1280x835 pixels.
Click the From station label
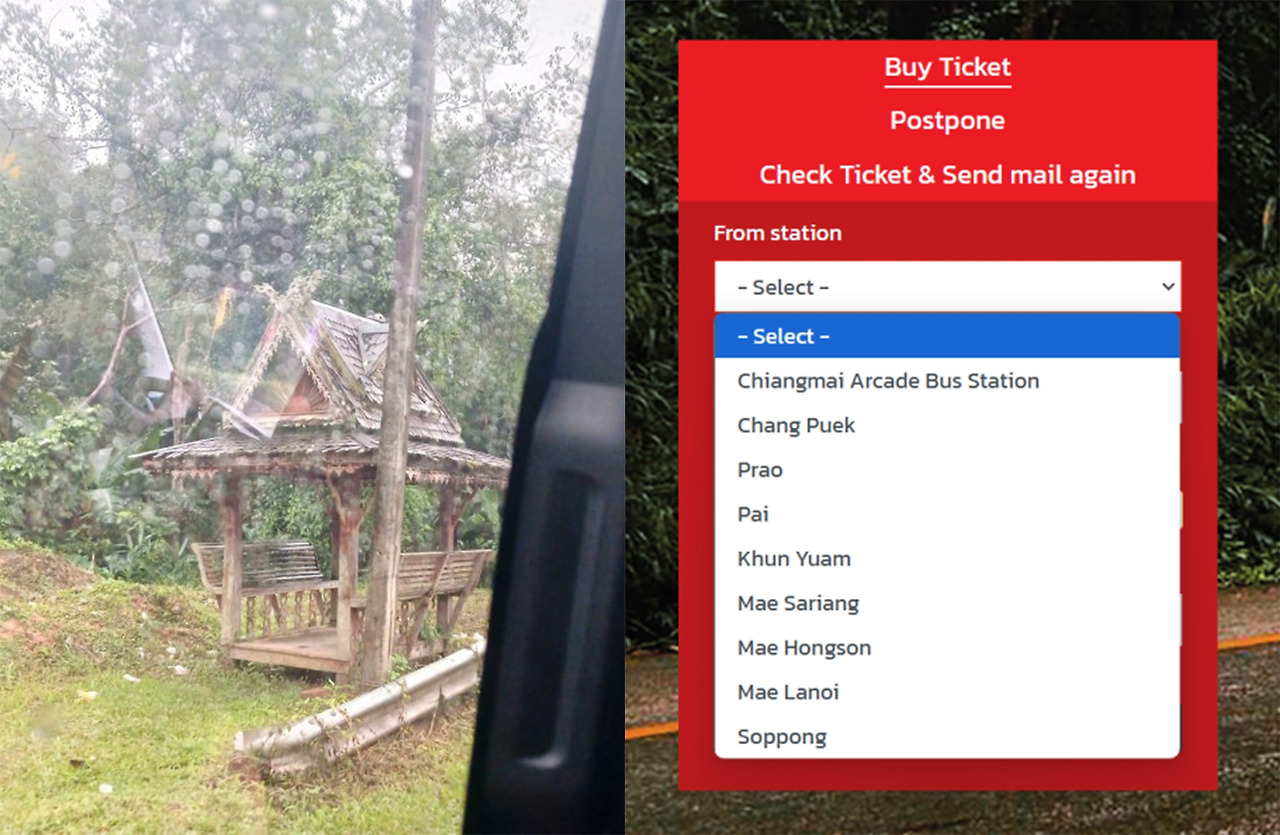pos(777,233)
